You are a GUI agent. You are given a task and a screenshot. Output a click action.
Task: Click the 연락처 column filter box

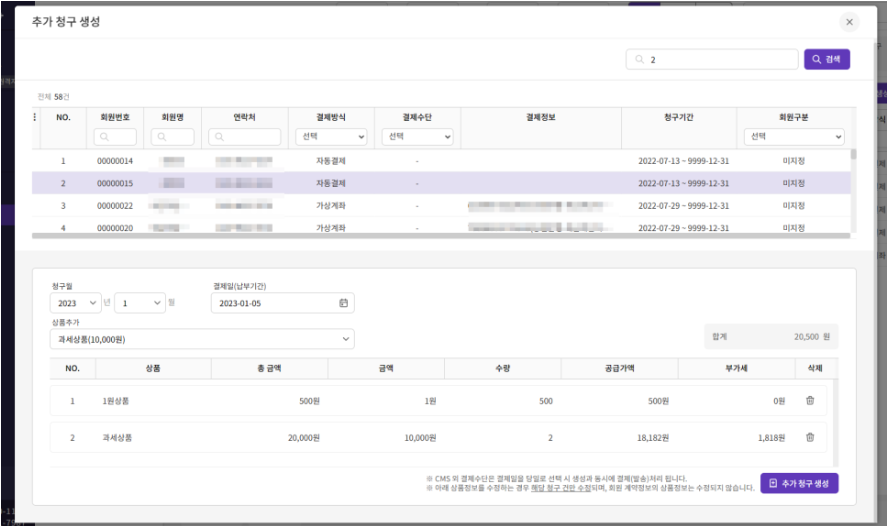pos(244,137)
